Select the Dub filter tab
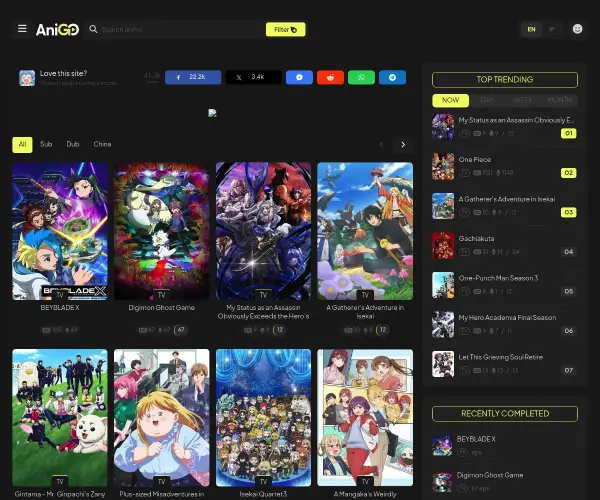This screenshot has width=600, height=500. point(73,145)
